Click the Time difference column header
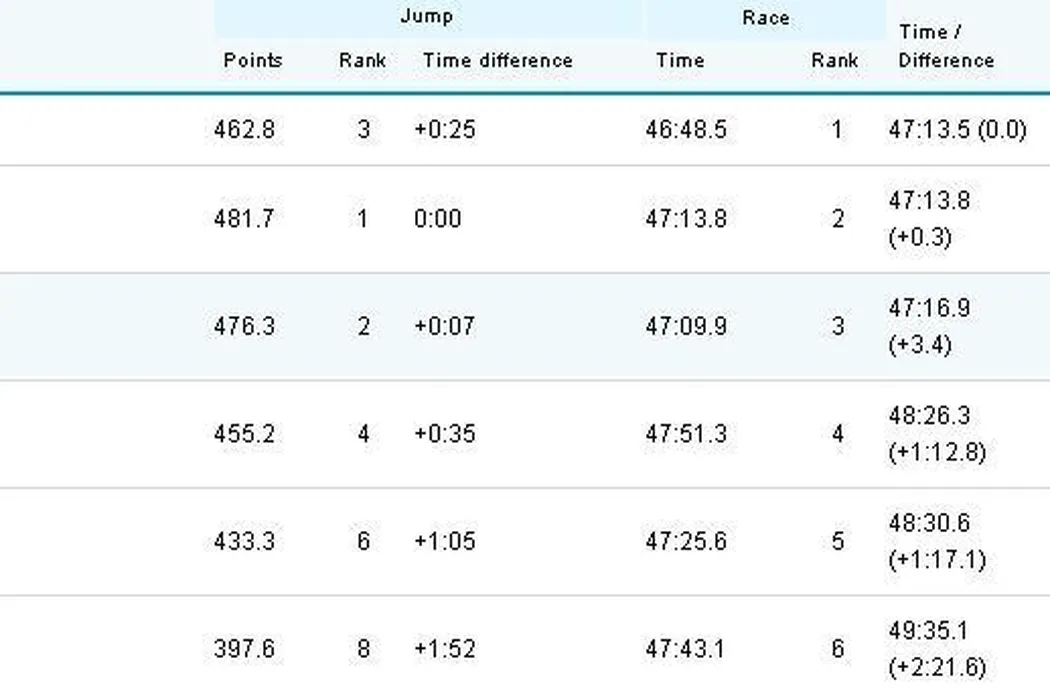 (x=497, y=60)
